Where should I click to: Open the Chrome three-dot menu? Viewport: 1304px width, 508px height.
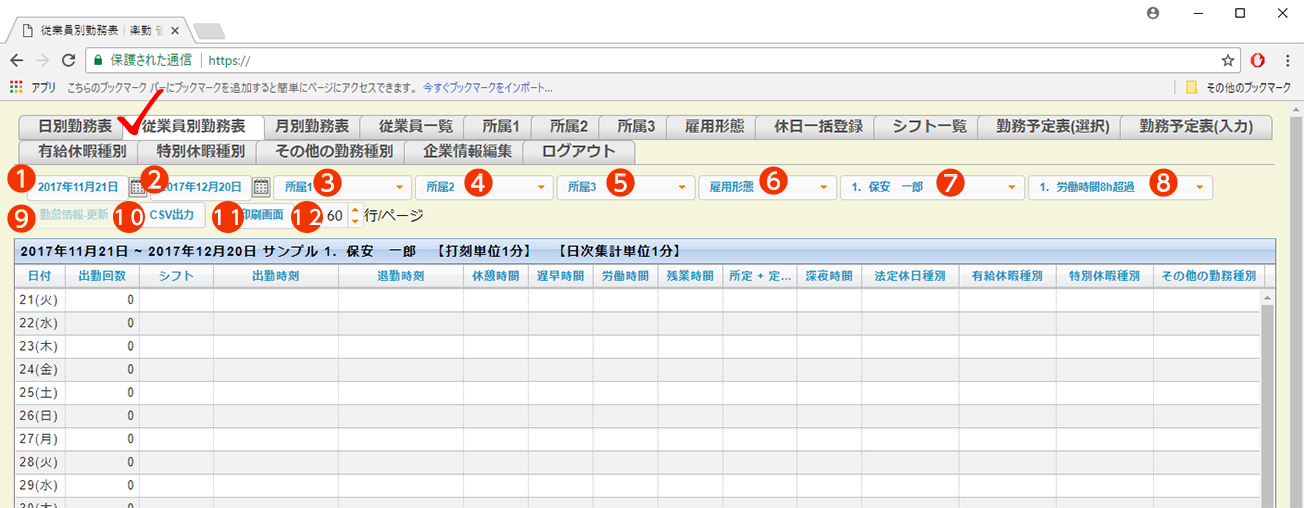1287,60
